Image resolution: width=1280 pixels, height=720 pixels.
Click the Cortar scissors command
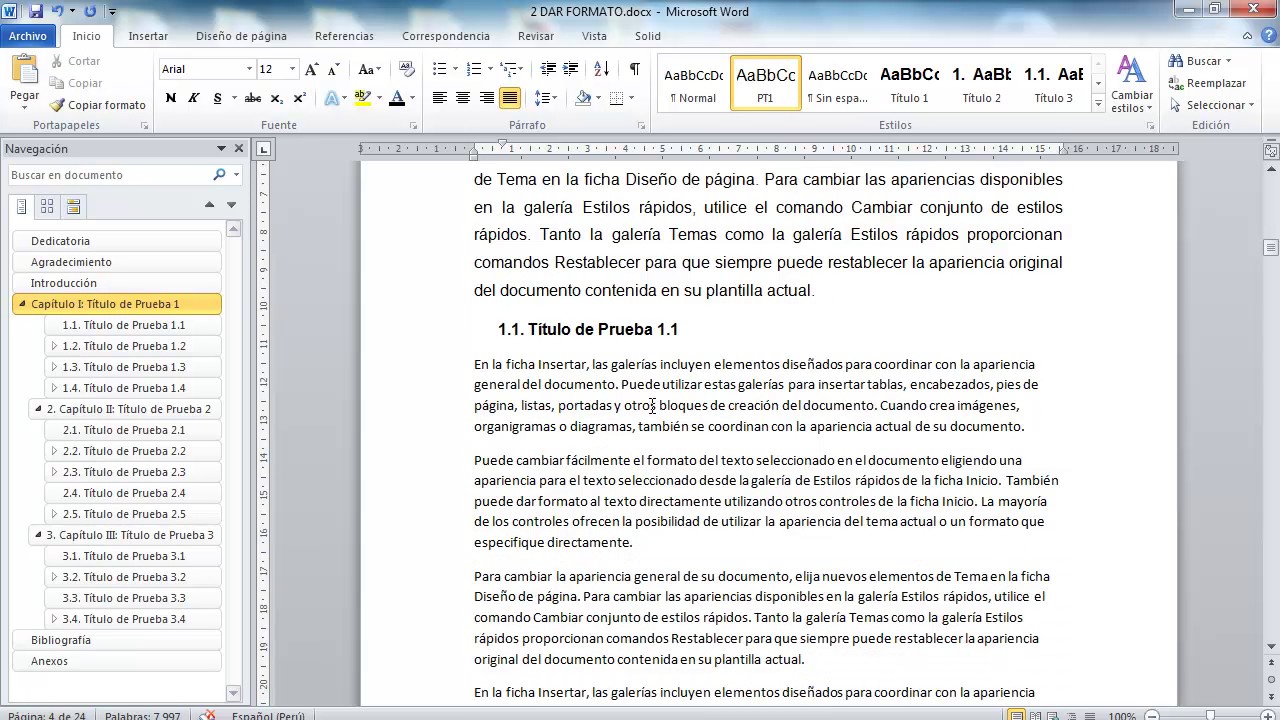pyautogui.click(x=75, y=61)
